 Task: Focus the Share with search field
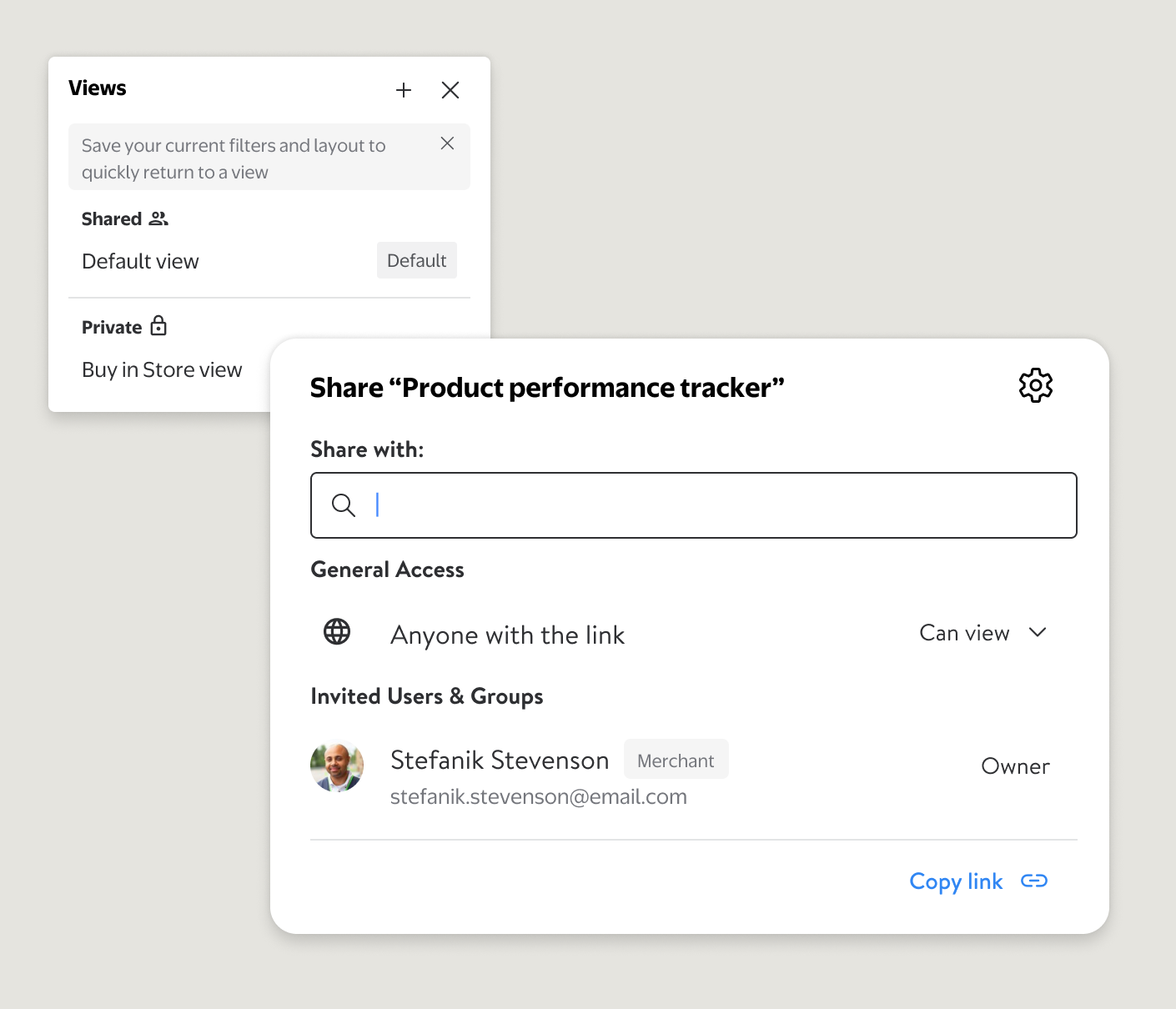click(694, 505)
